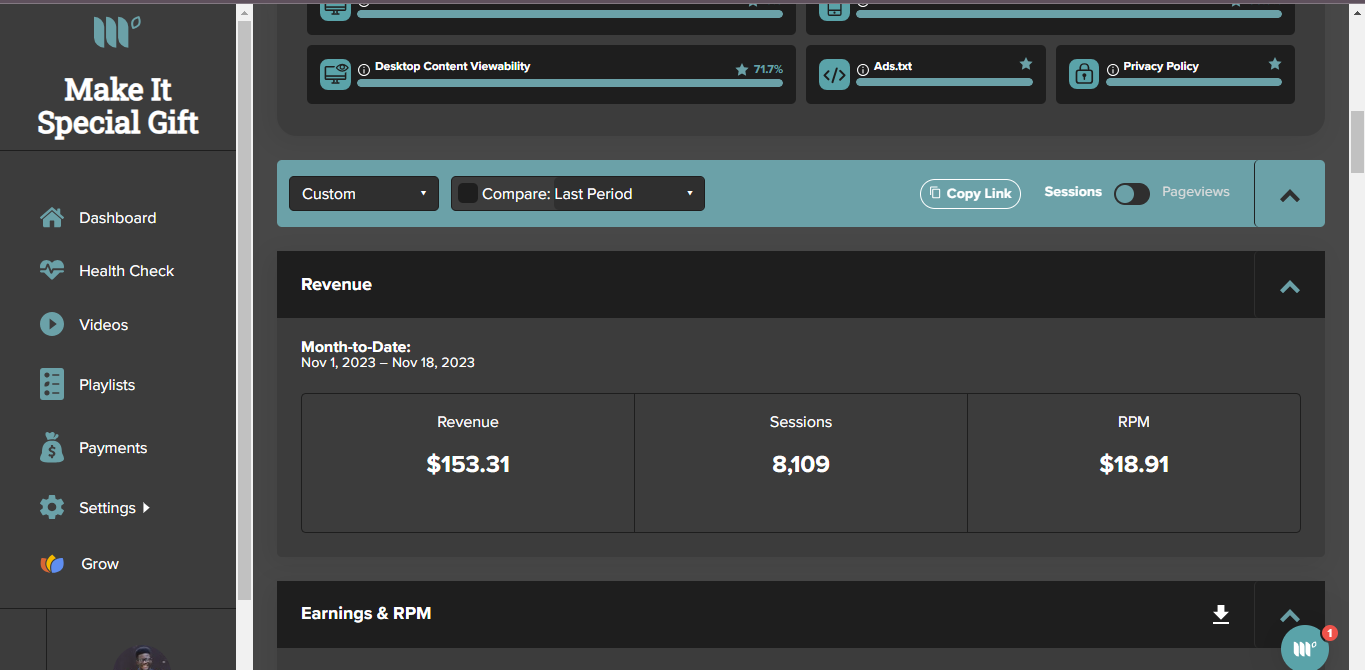The image size is (1365, 670).
Task: Click the Ads.txt progress bar
Action: click(x=944, y=82)
